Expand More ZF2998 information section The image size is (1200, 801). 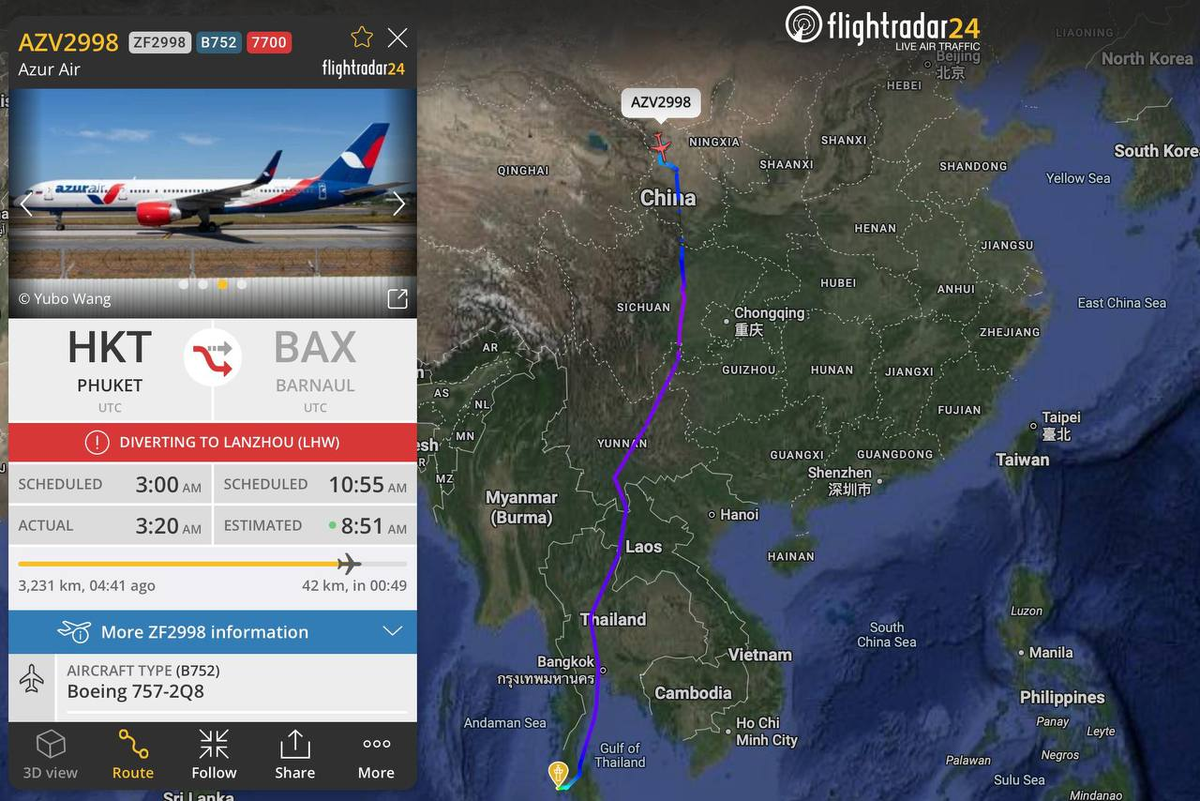(213, 632)
